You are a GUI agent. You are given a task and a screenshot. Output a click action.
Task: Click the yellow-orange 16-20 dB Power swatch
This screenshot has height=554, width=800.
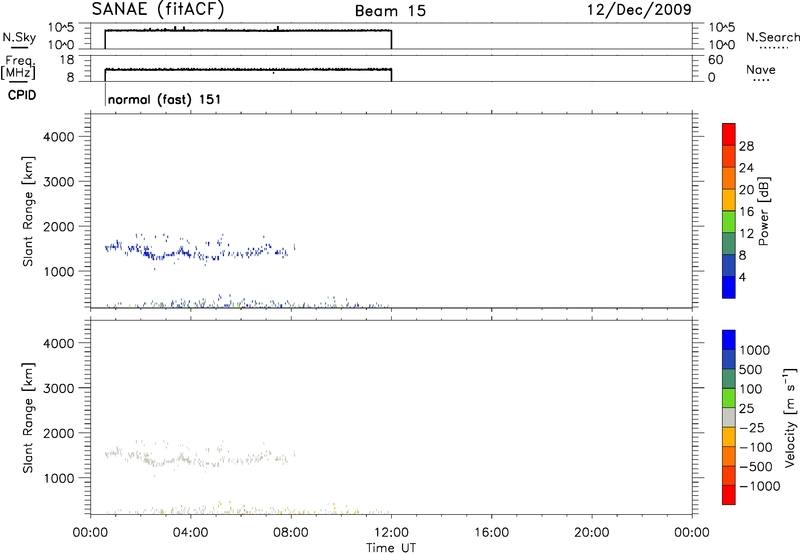pos(729,199)
